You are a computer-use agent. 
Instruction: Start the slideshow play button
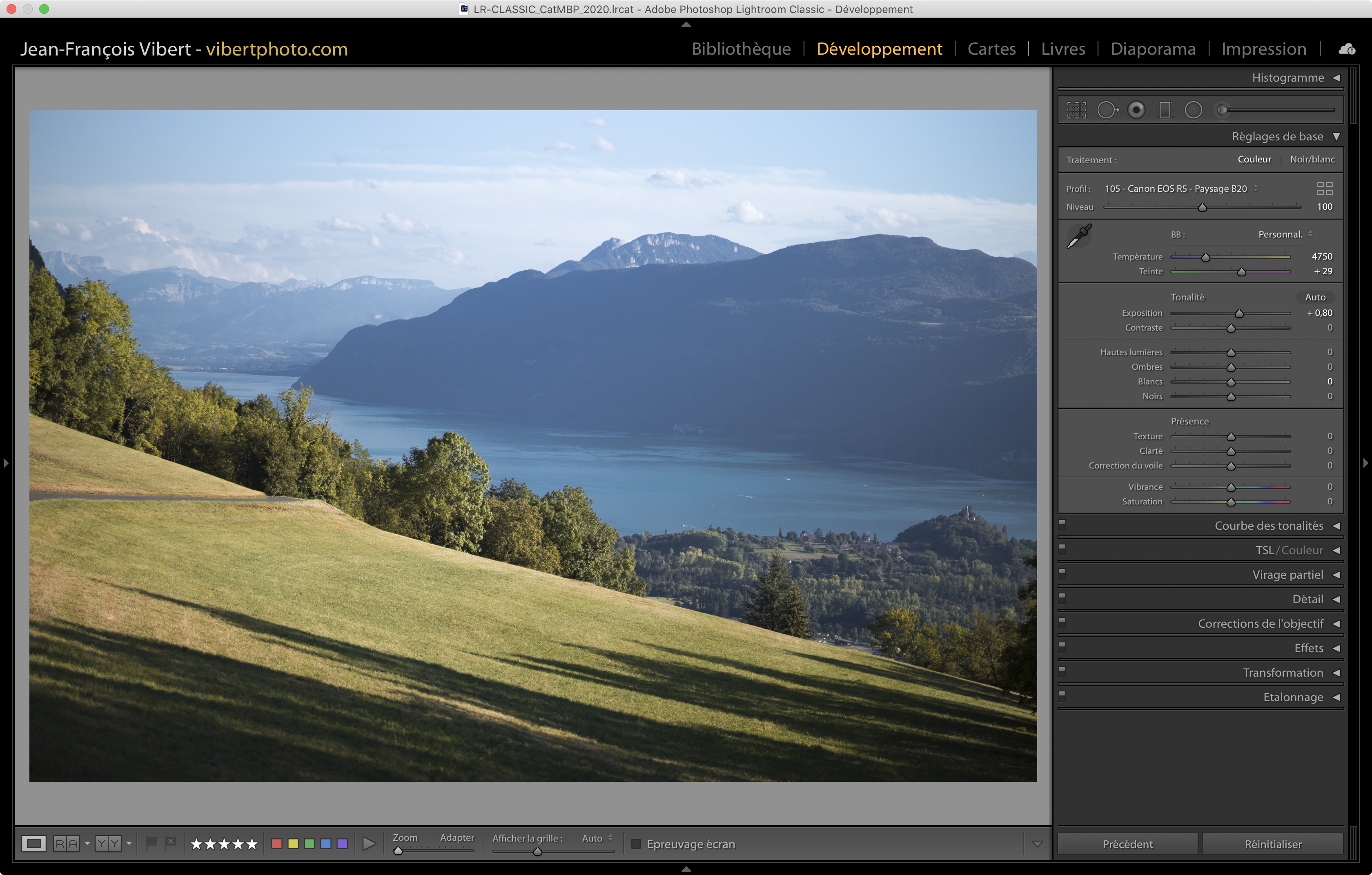coord(369,844)
